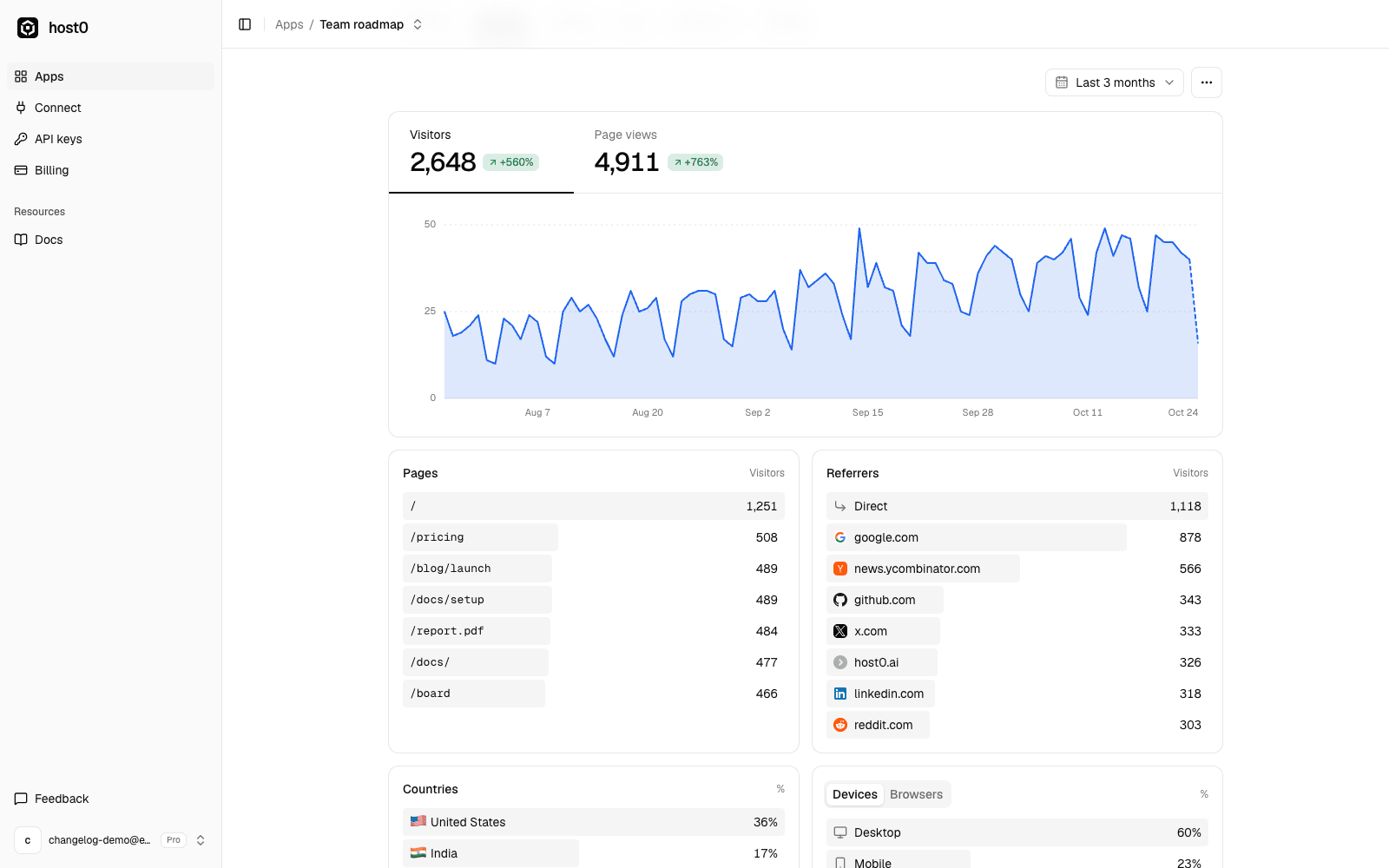Click the /docs/setup page row

pos(594,600)
